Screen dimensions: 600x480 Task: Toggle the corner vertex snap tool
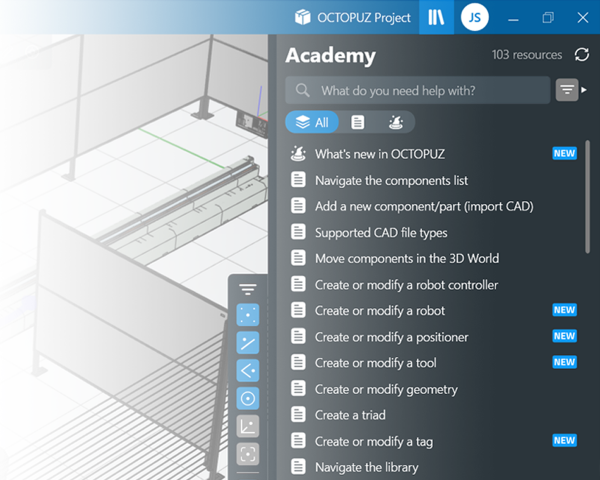[x=248, y=371]
